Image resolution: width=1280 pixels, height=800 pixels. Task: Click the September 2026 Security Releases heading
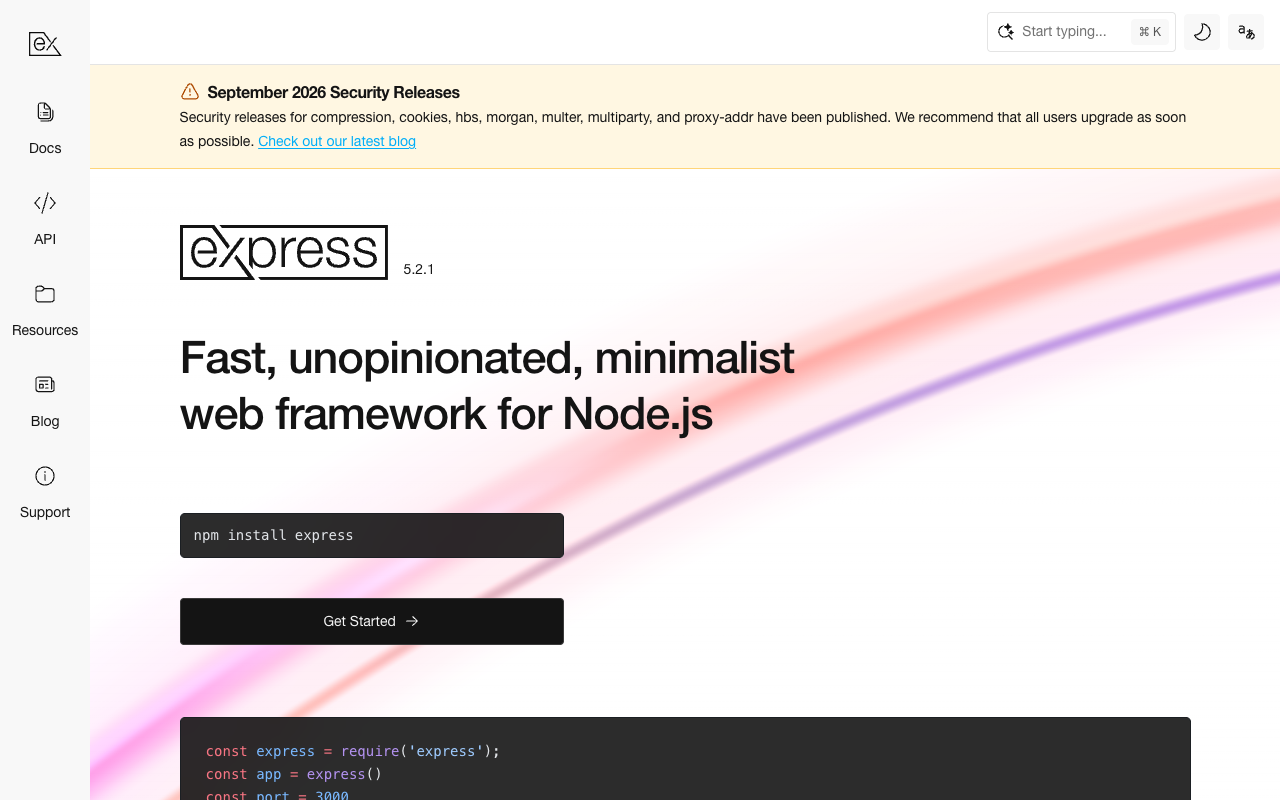(x=333, y=92)
